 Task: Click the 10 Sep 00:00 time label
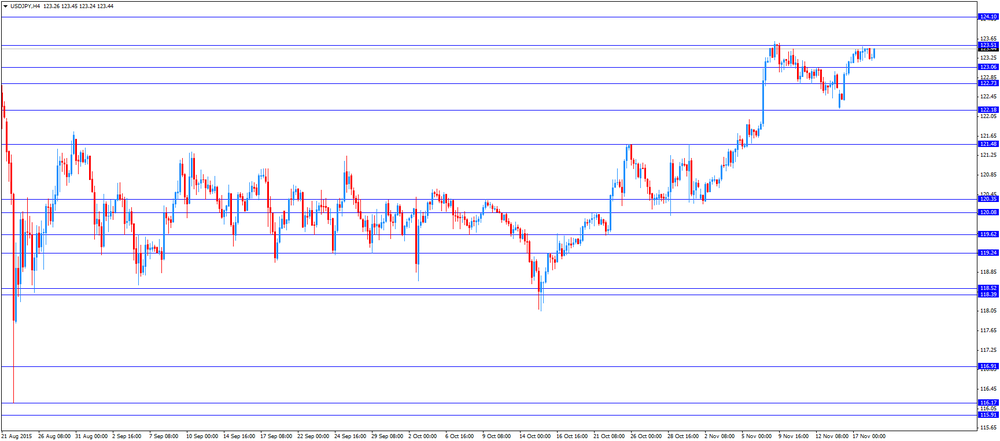[x=202, y=437]
